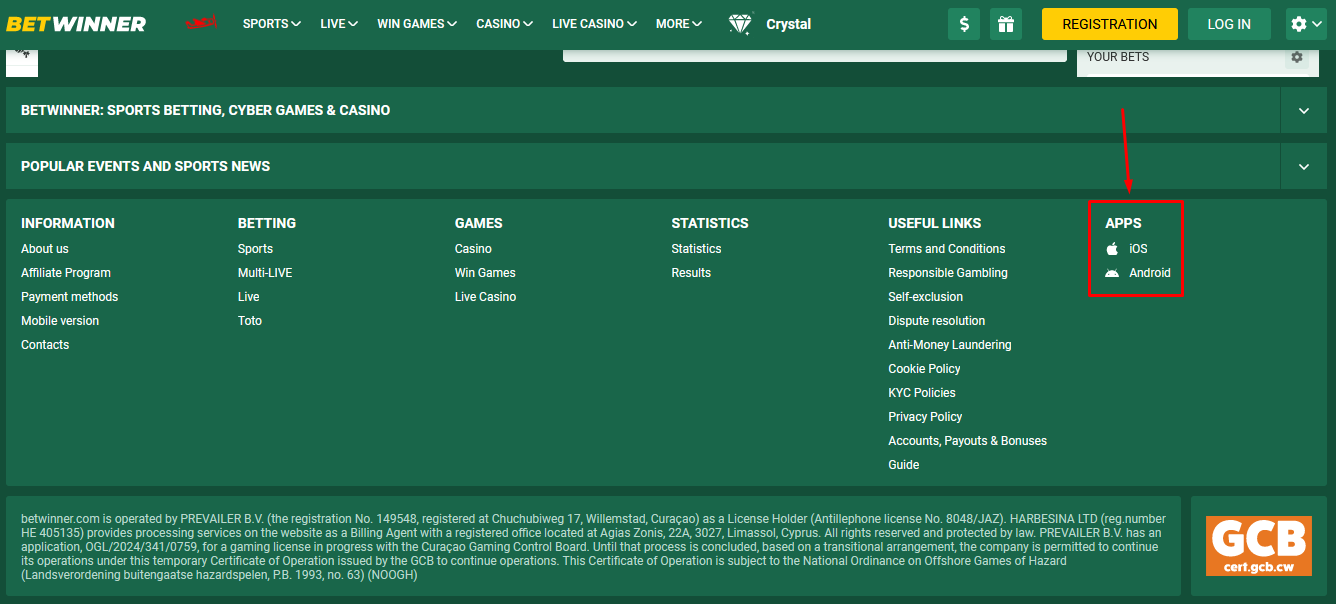The image size is (1336, 604).
Task: Open the More dropdown menu
Action: coord(679,24)
